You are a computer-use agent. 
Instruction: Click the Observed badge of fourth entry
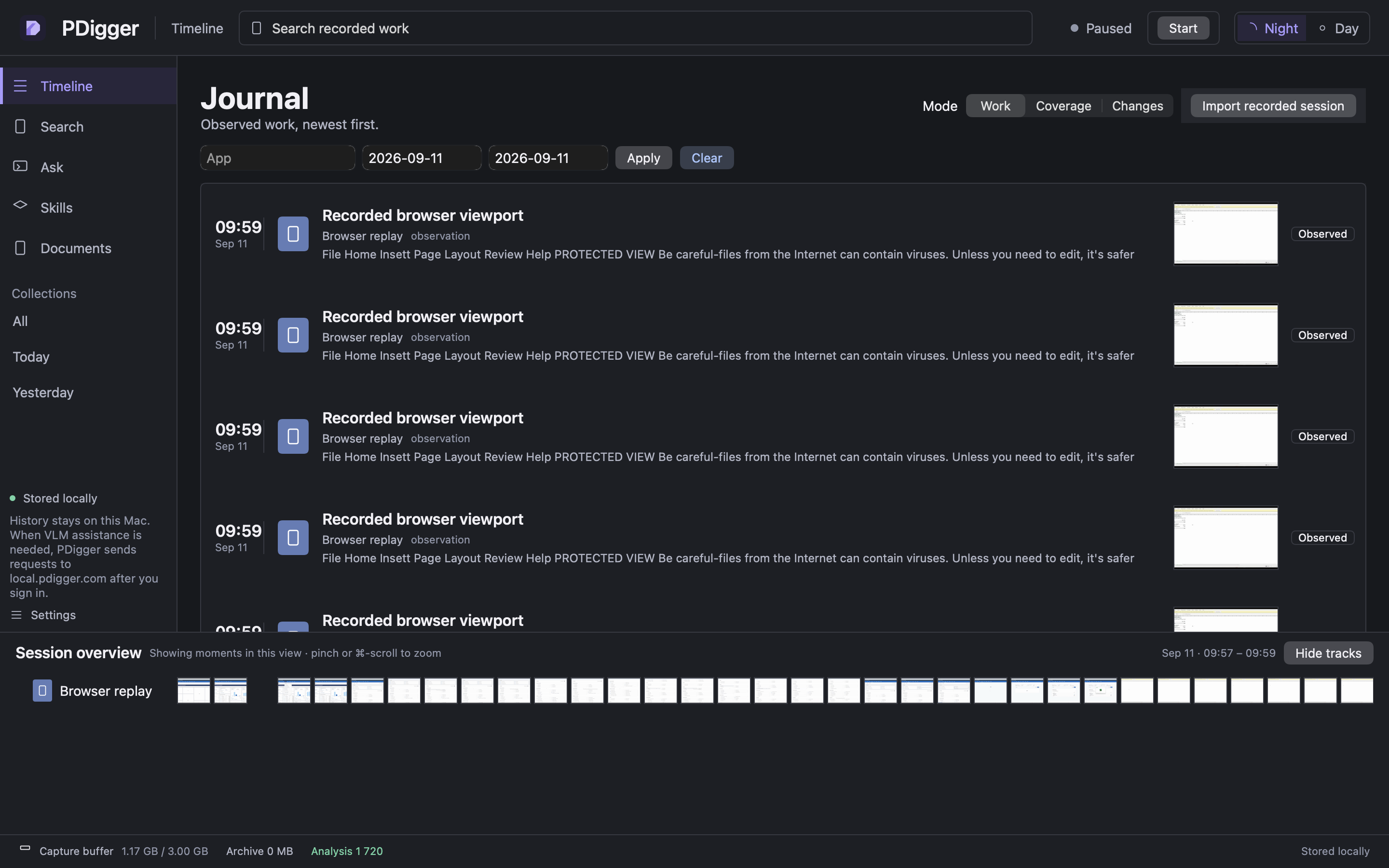(1322, 538)
